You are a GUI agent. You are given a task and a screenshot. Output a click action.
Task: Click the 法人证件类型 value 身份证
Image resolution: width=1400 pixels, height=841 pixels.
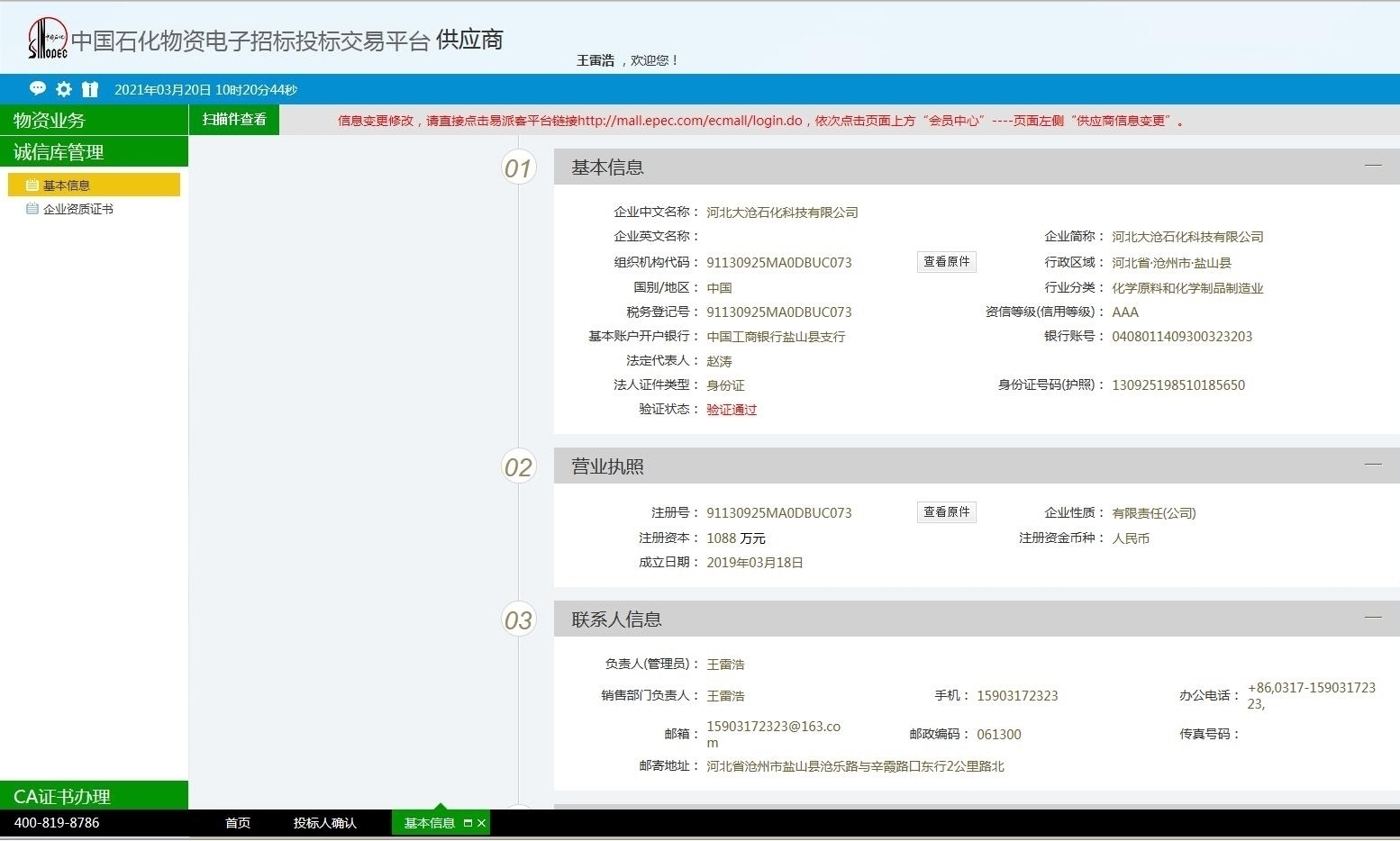(725, 385)
